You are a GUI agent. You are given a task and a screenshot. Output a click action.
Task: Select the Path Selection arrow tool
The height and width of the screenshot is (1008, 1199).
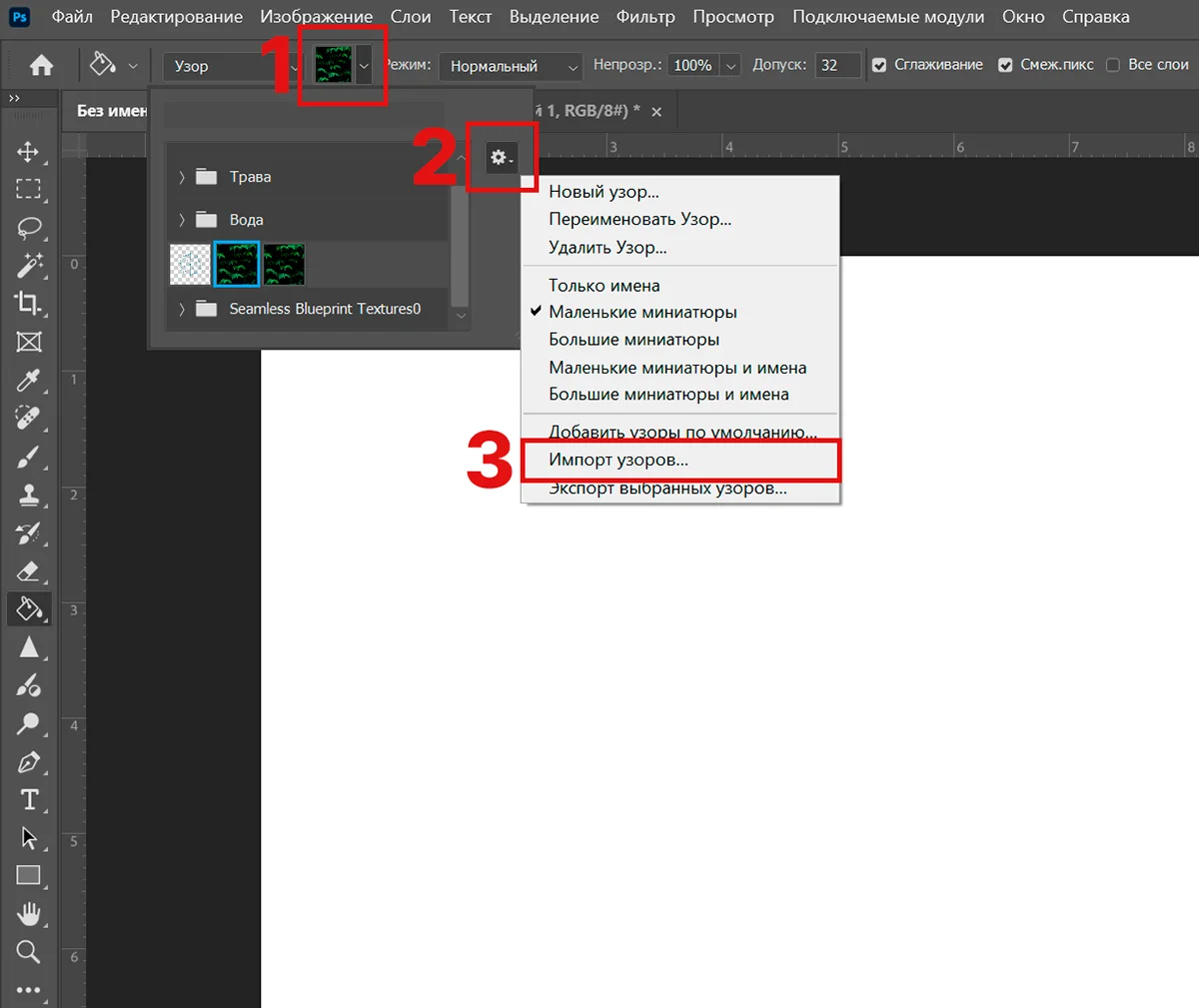29,838
